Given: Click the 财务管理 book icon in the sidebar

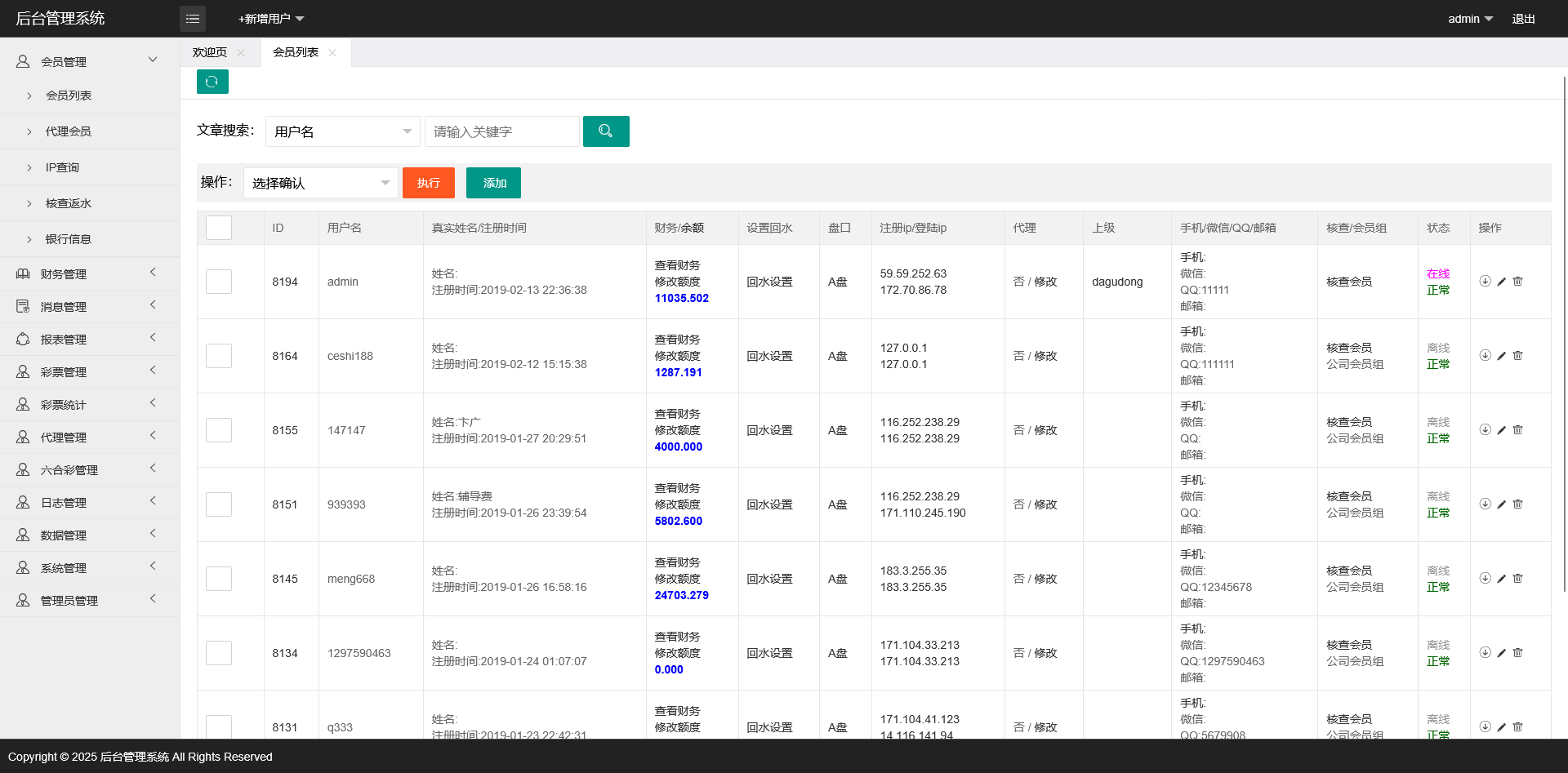Looking at the screenshot, I should point(23,274).
